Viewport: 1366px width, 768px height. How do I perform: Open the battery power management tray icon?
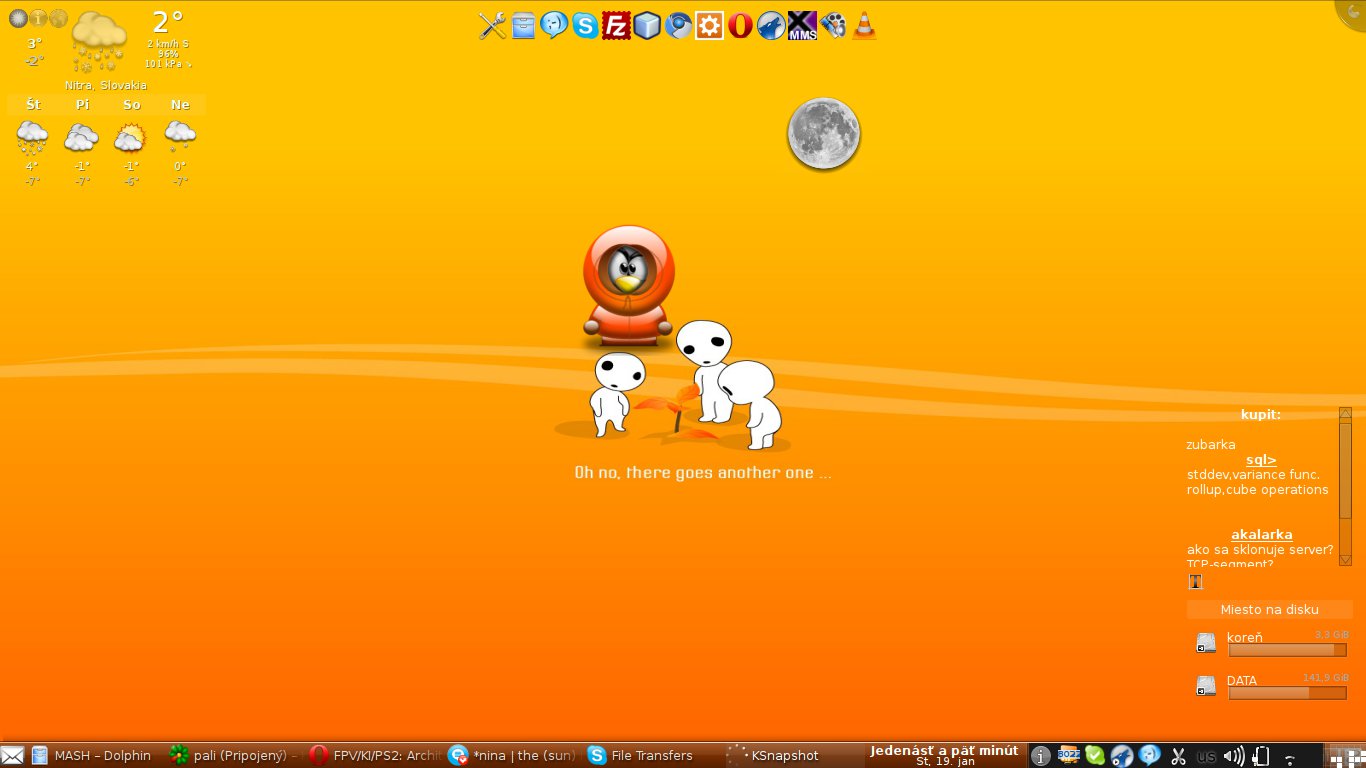point(1261,756)
